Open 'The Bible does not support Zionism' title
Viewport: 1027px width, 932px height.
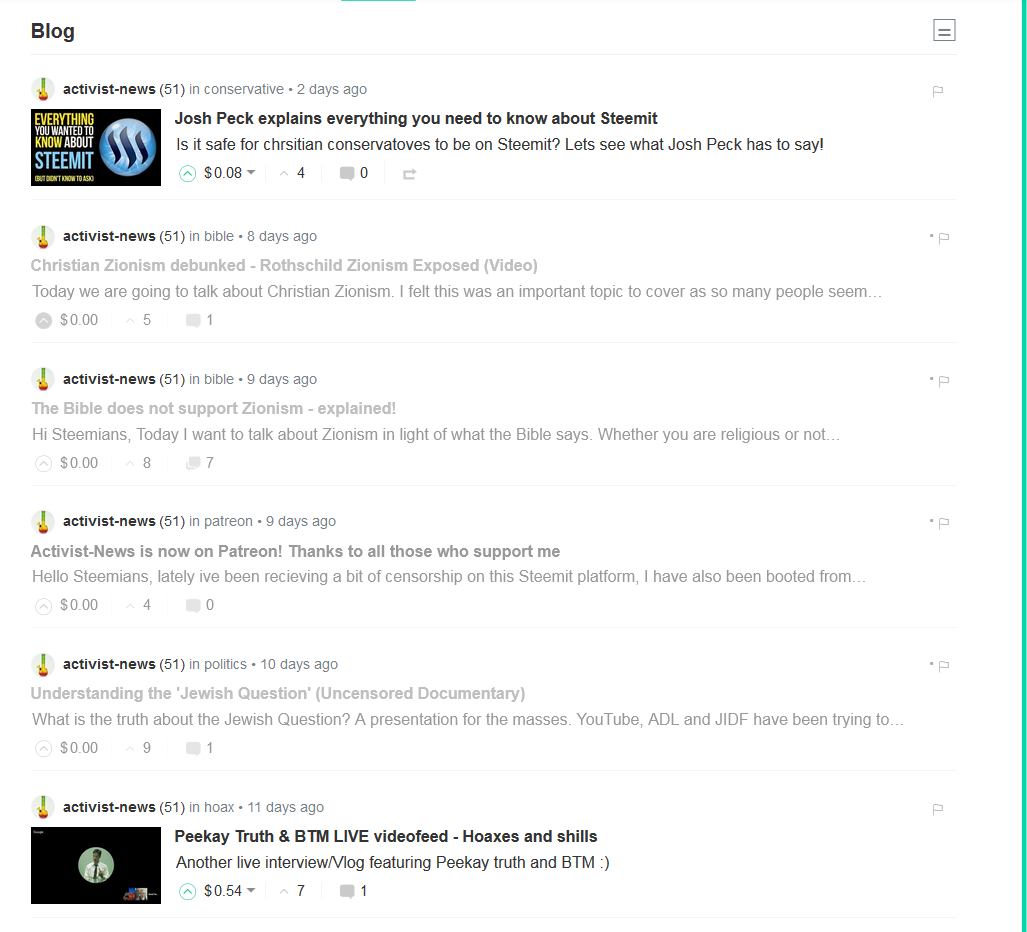(214, 408)
